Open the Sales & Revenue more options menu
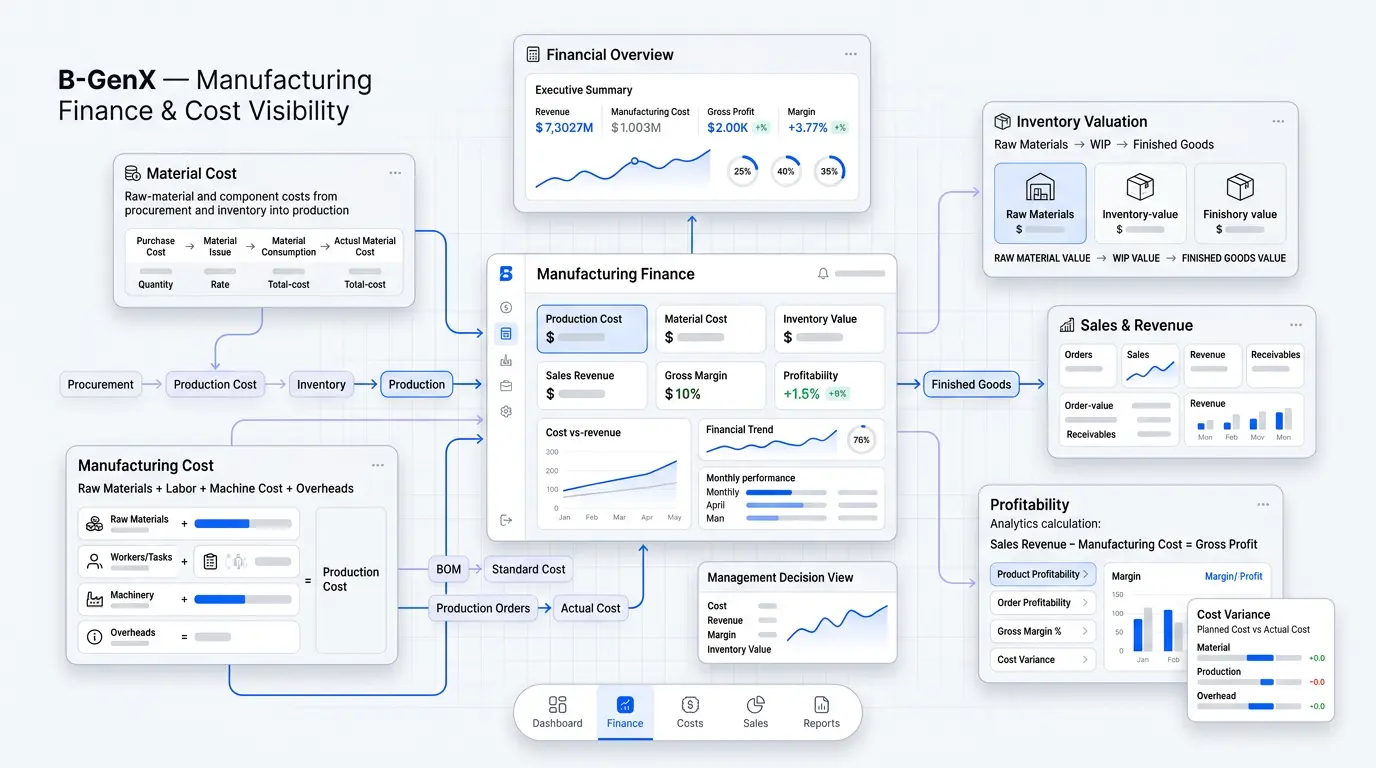The width and height of the screenshot is (1376, 768). pyautogui.click(x=1296, y=325)
